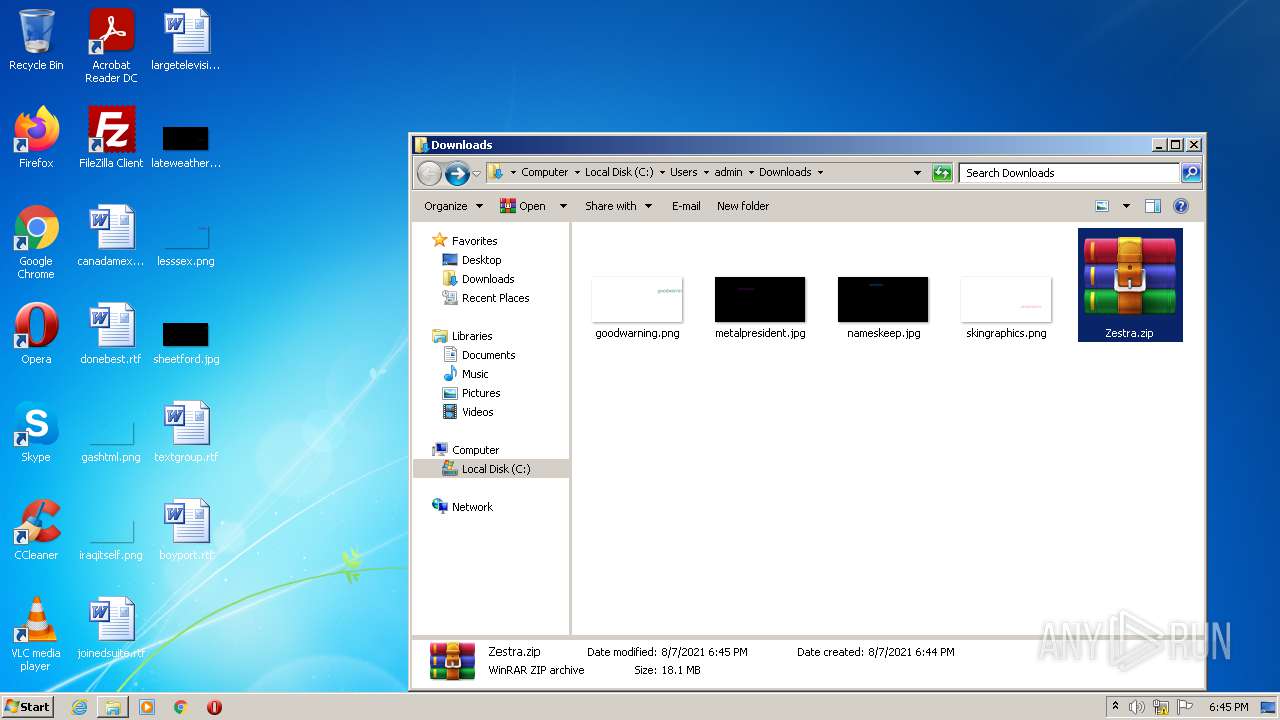Click the Start button
Image resolution: width=1280 pixels, height=720 pixels.
(x=28, y=707)
